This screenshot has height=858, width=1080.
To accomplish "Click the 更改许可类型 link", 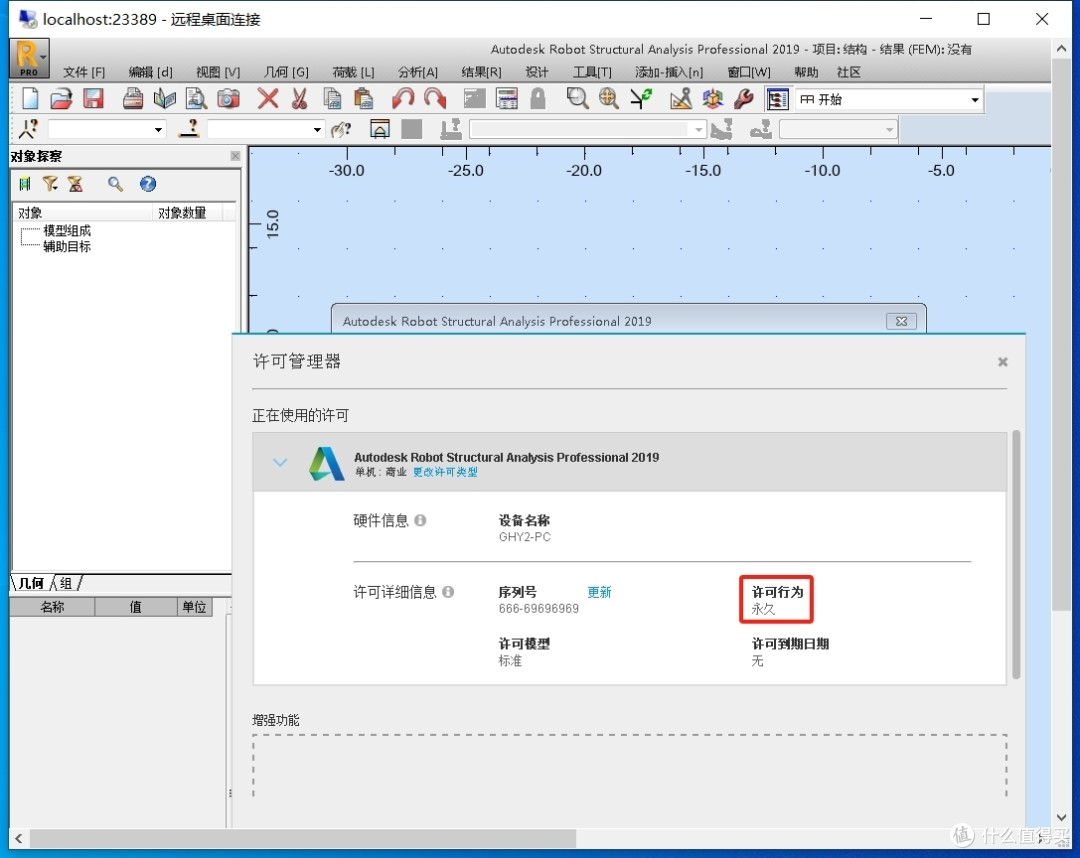I will pos(445,472).
